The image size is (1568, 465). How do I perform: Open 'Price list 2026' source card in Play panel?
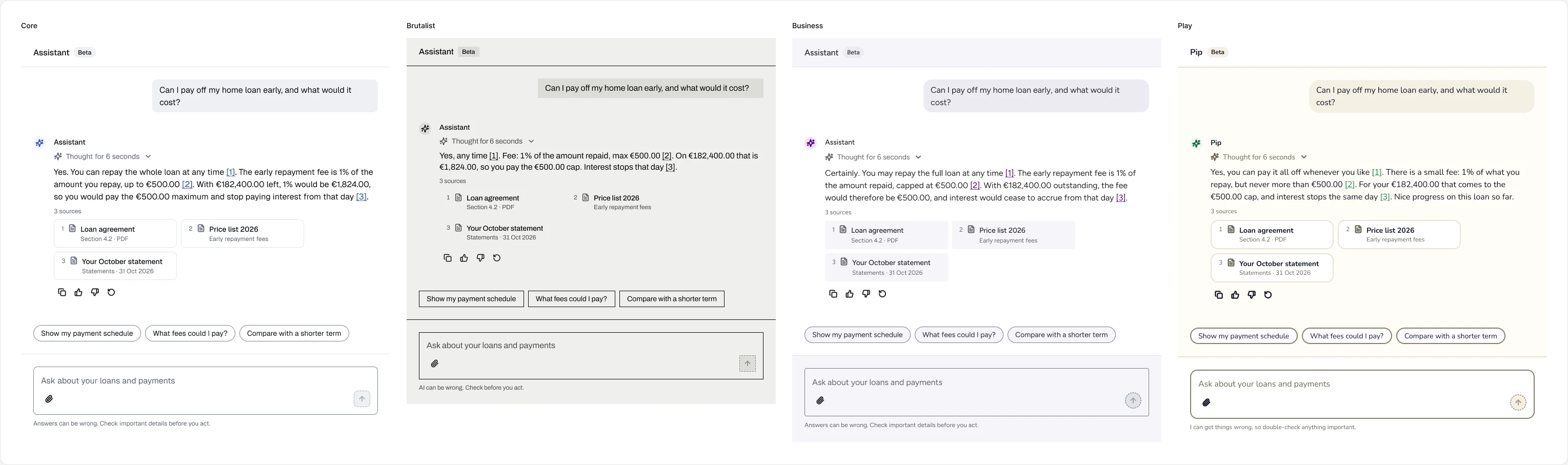1399,234
